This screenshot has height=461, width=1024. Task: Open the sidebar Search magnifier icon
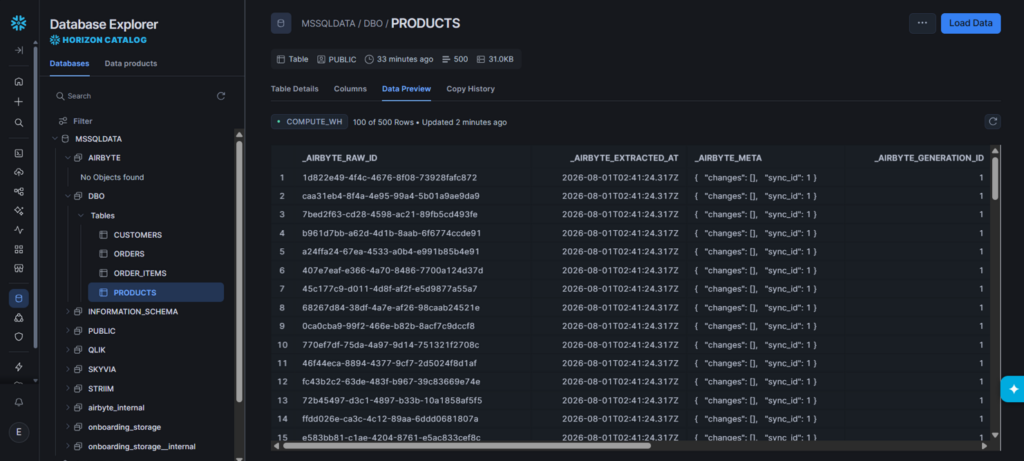[18, 122]
